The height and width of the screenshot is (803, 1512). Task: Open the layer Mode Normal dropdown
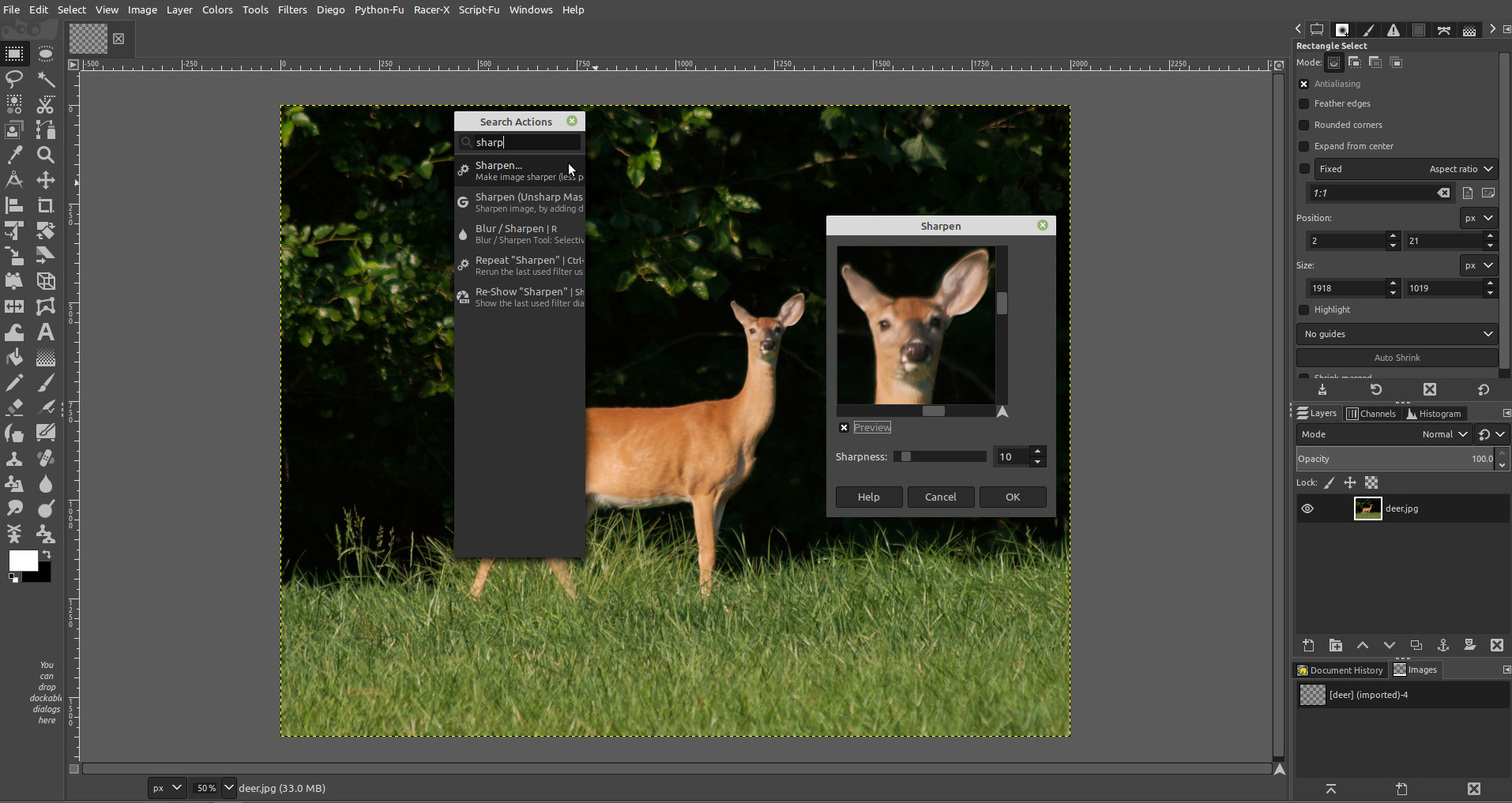[1383, 434]
